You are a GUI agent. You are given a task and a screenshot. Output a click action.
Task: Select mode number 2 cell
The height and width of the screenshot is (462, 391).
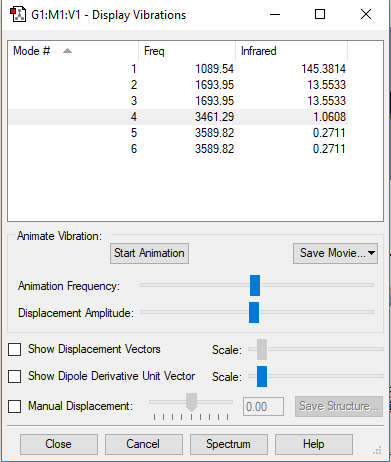coord(134,85)
